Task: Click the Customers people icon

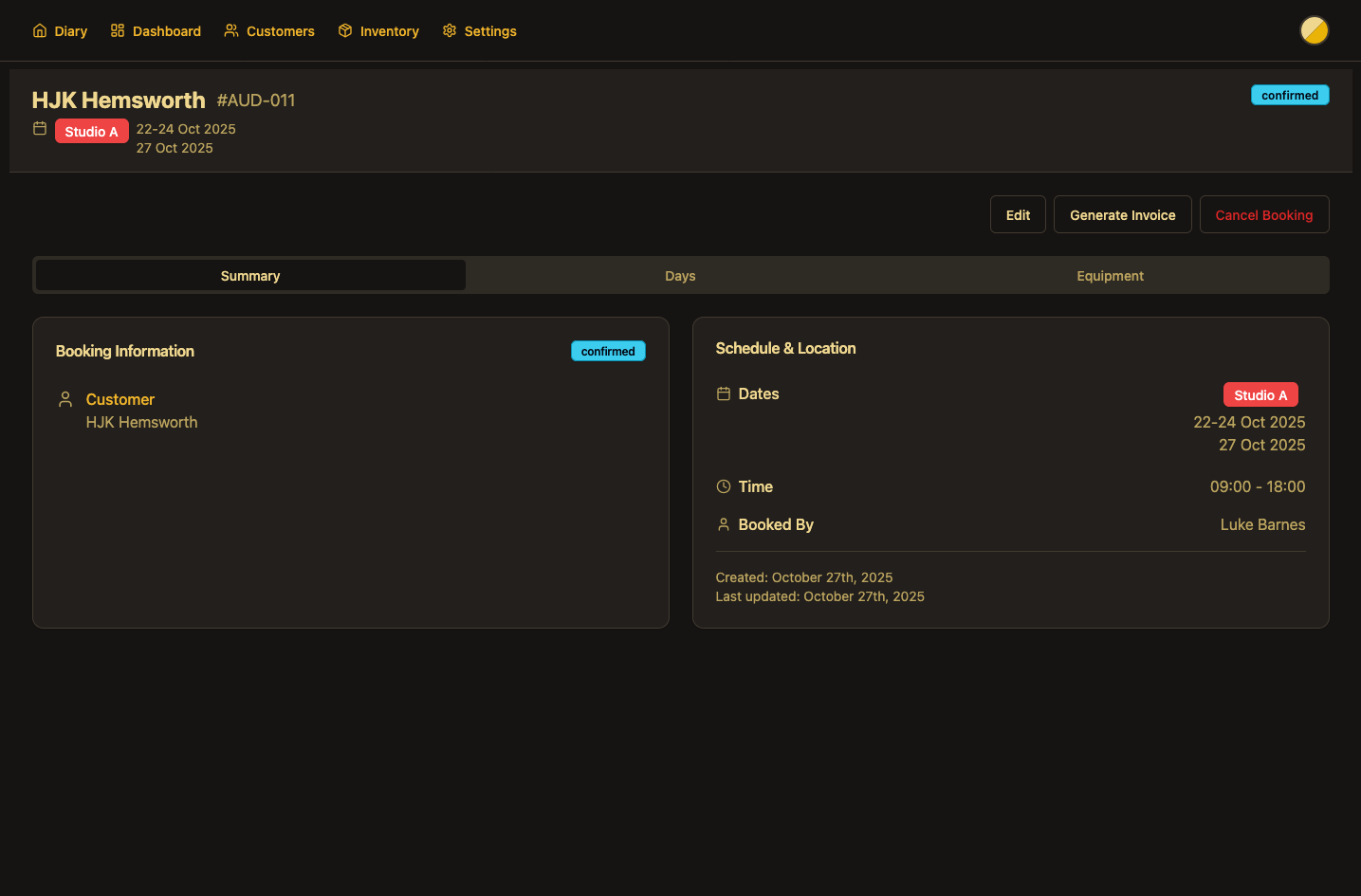Action: click(231, 30)
